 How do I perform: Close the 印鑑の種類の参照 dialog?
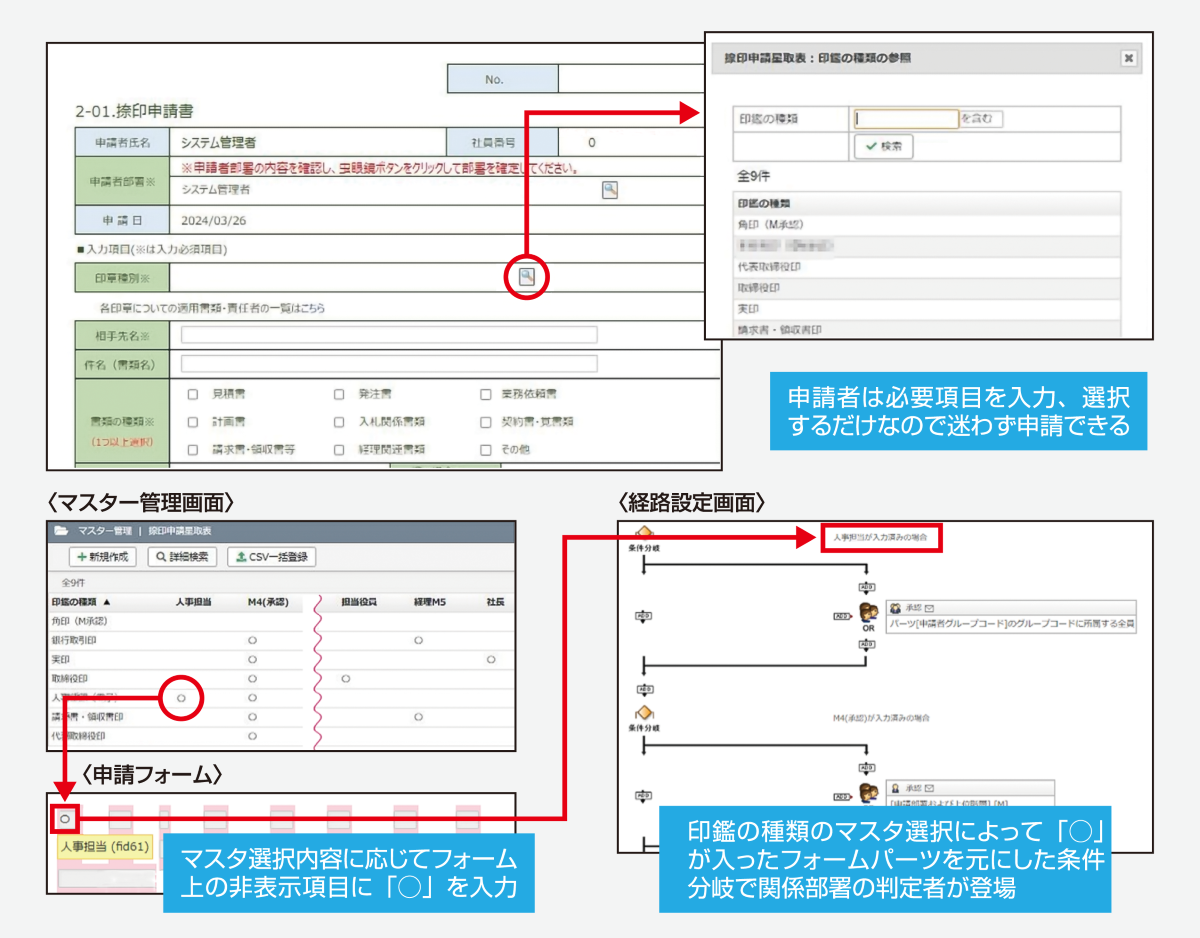click(x=1128, y=59)
